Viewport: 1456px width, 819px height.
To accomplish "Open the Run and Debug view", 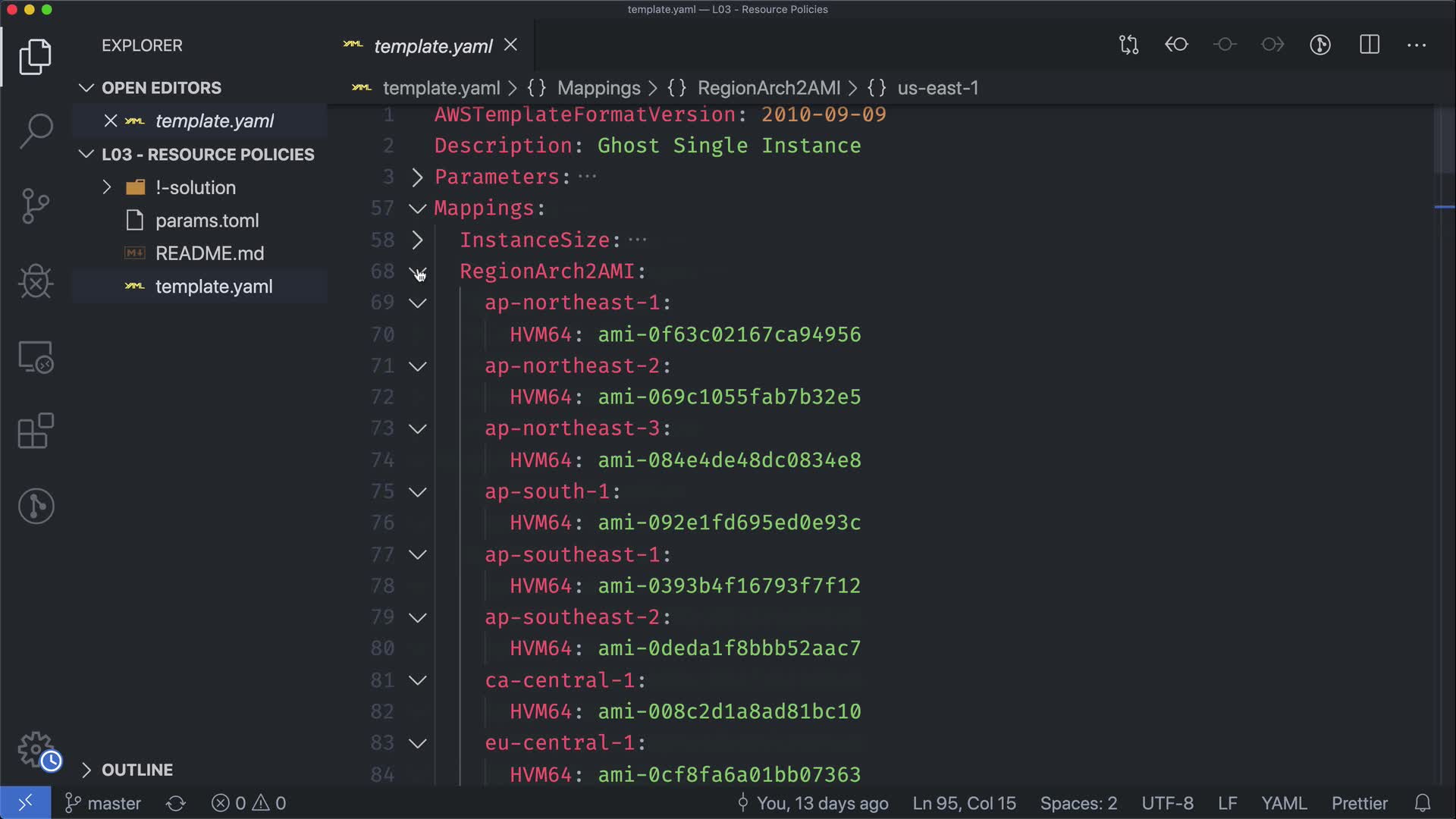I will 36,281.
